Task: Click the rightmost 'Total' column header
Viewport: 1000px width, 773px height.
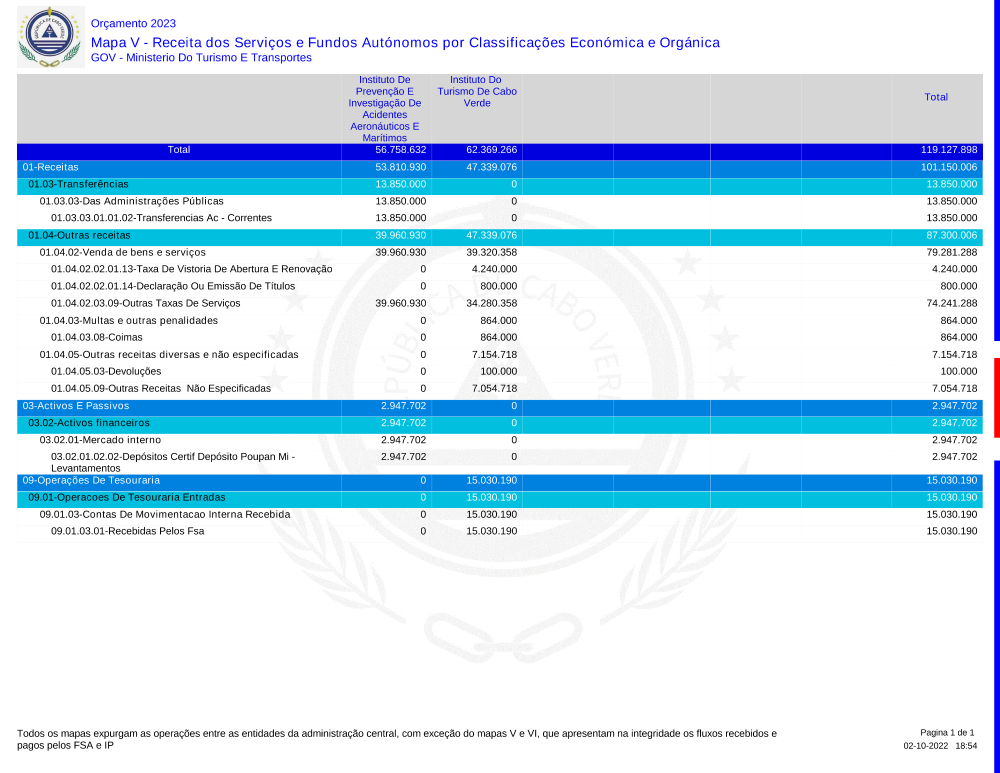Action: [x=936, y=97]
